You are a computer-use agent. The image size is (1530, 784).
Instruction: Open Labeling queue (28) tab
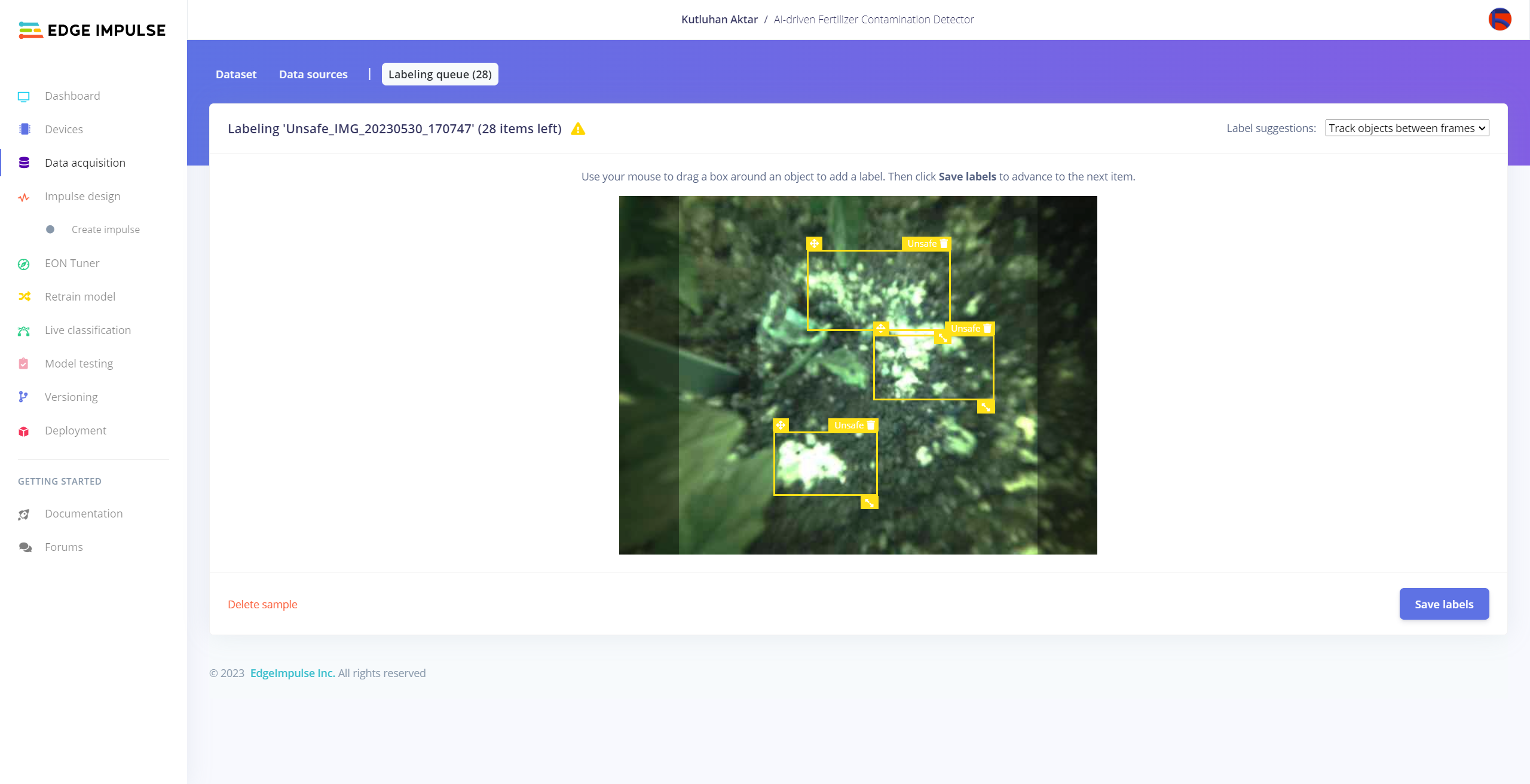coord(440,75)
